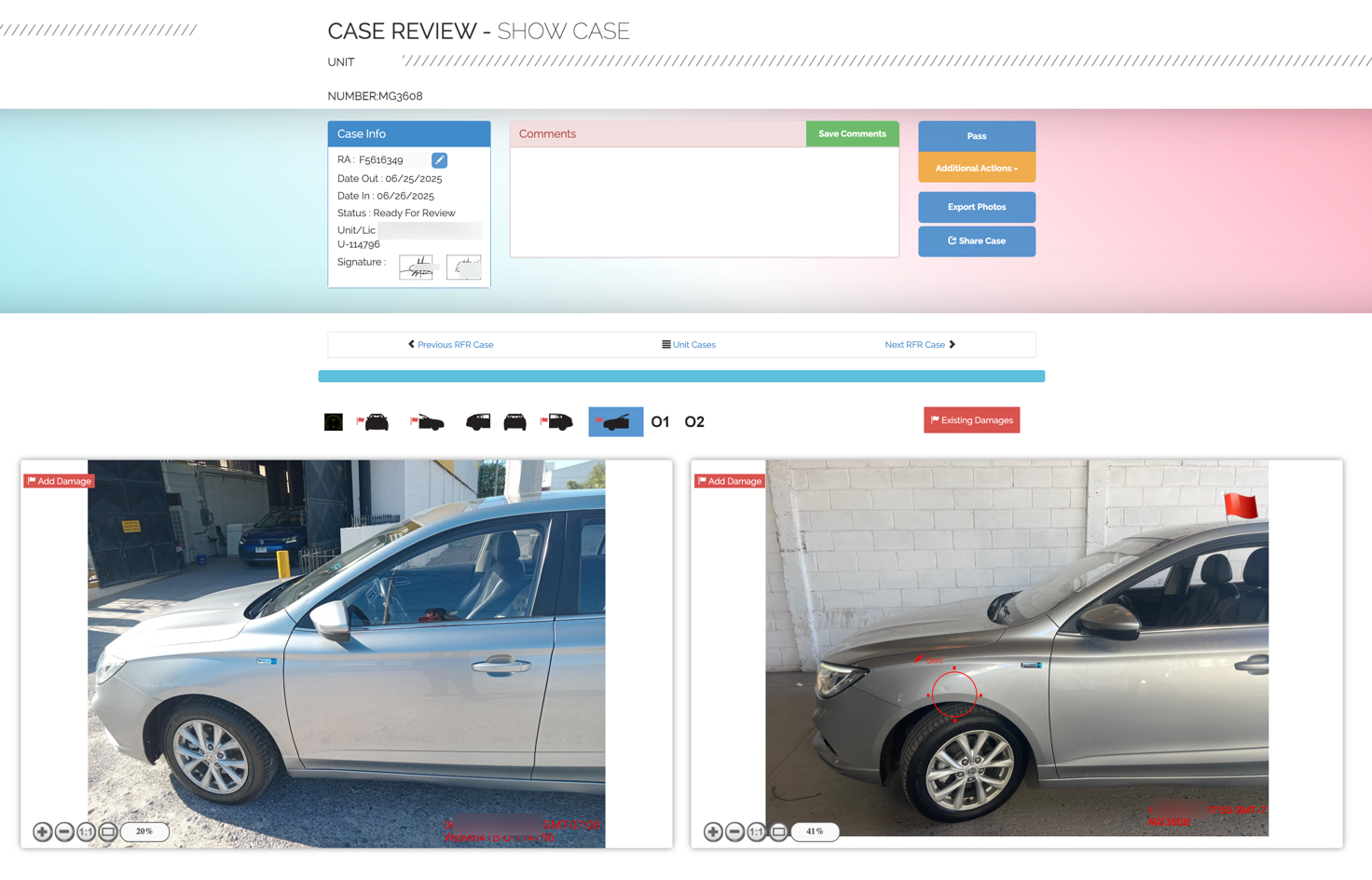Screen dimensions: 1372x880
Task: Reset left photo to 1:1 scale
Action: [86, 832]
